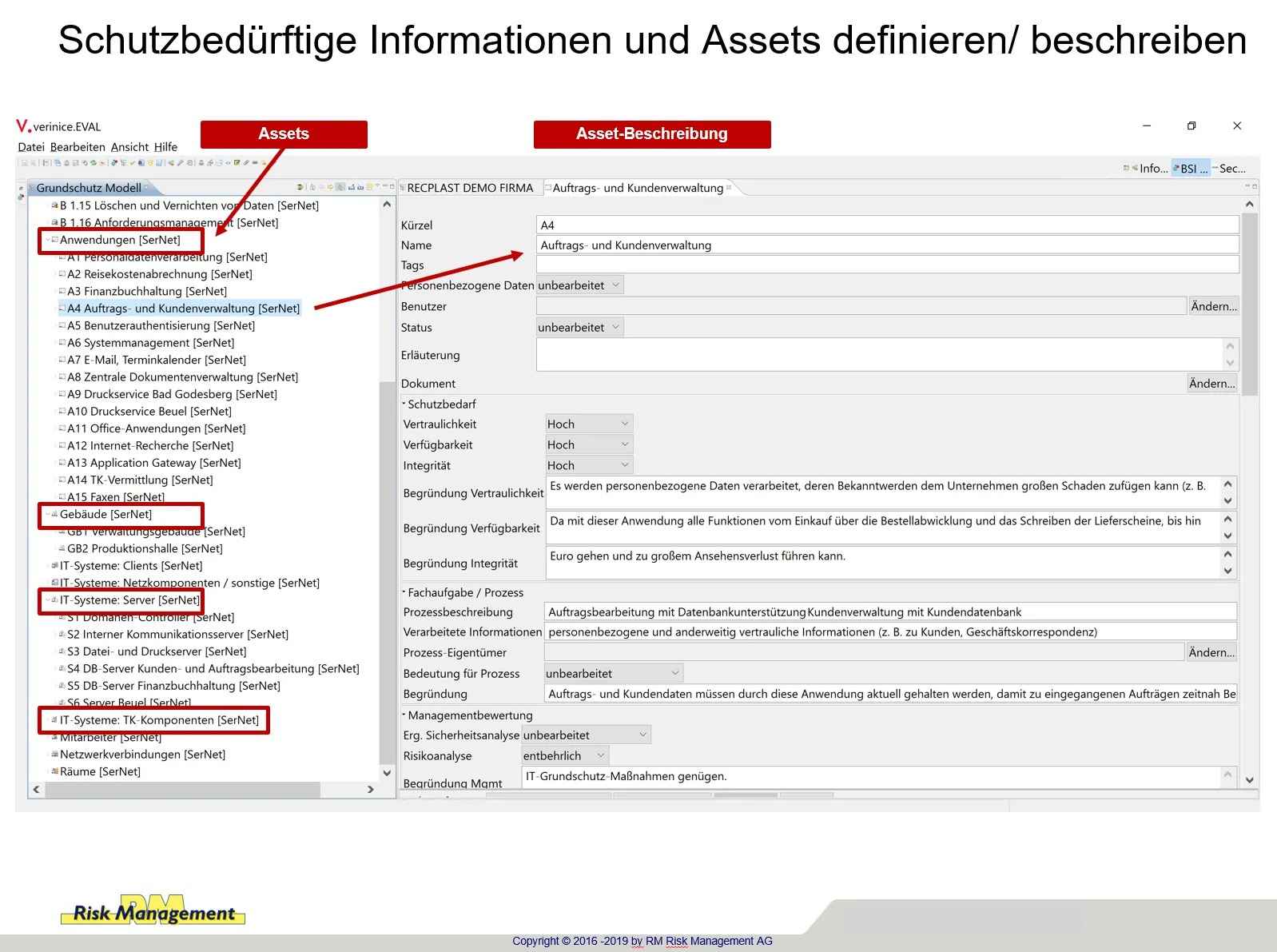Screen dimensions: 1277x952
Task: Open the Personenbezogene Daten dropdown
Action: pyautogui.click(x=579, y=286)
